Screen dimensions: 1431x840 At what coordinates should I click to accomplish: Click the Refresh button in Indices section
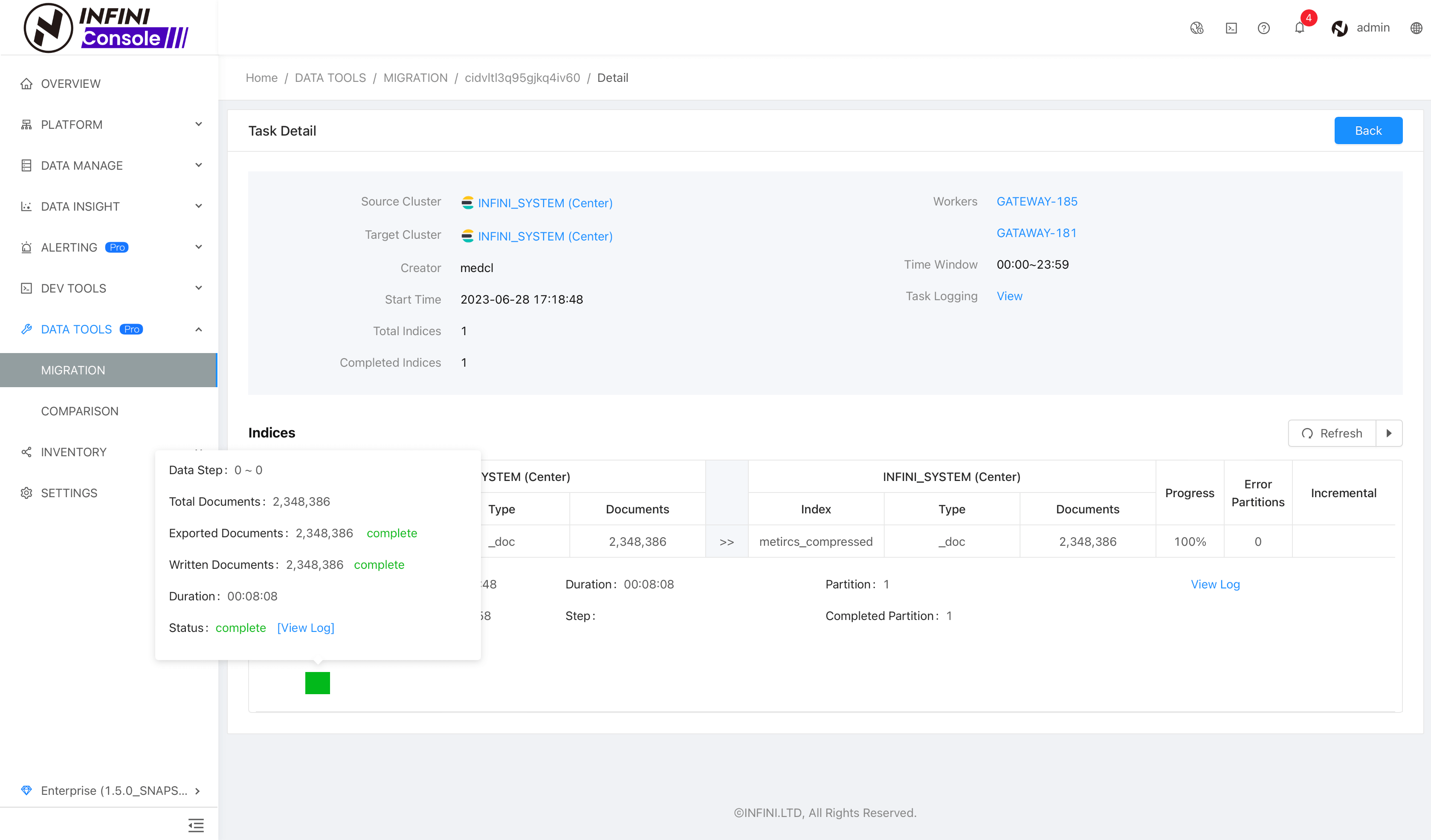1332,432
